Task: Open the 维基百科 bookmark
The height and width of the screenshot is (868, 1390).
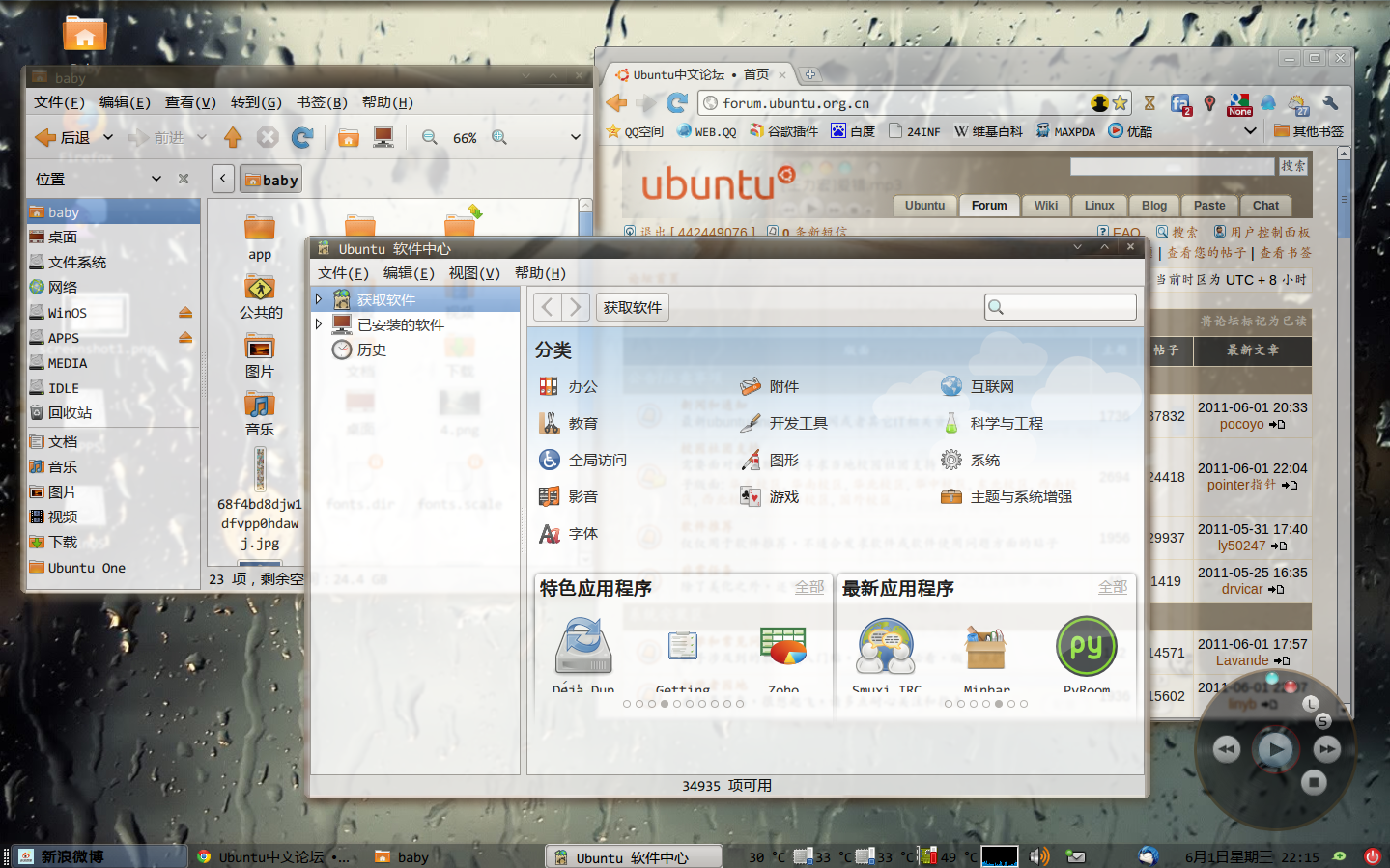Action: coord(988,131)
